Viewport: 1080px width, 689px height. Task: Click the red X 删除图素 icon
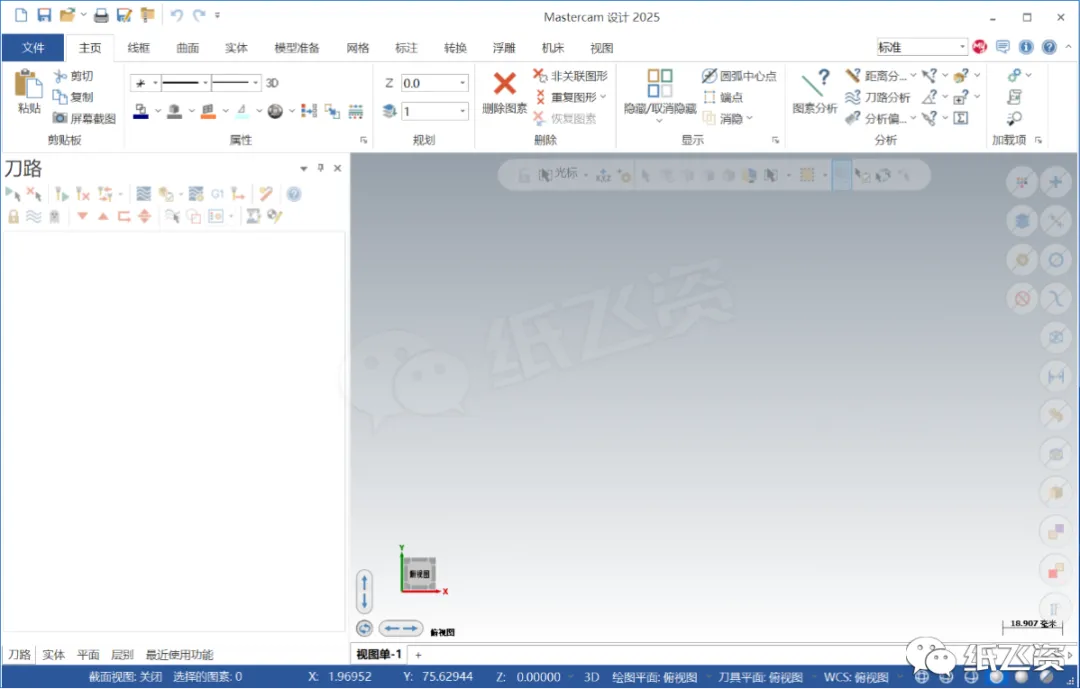(x=505, y=84)
